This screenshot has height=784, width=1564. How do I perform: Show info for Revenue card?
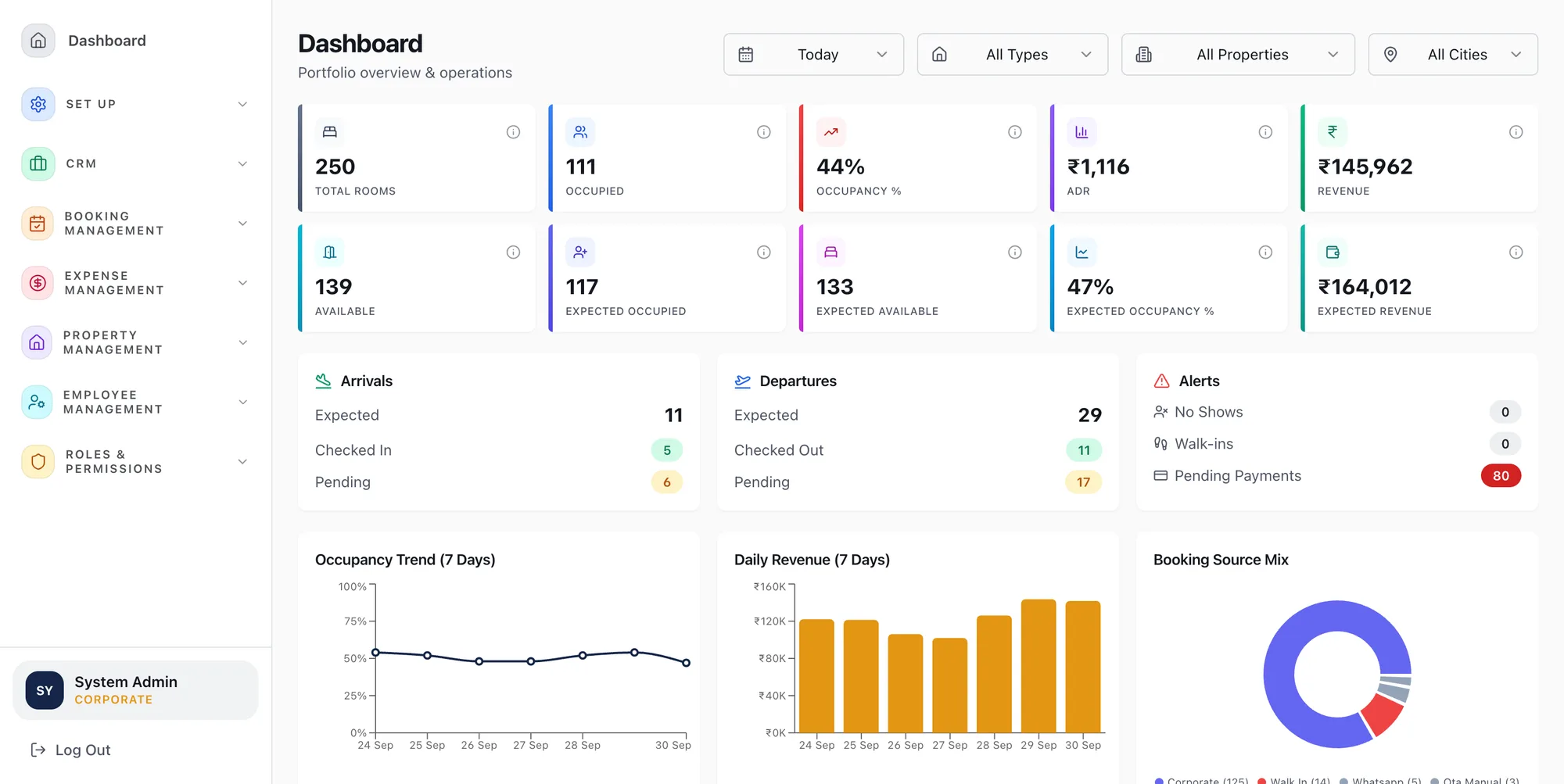coord(1516,132)
